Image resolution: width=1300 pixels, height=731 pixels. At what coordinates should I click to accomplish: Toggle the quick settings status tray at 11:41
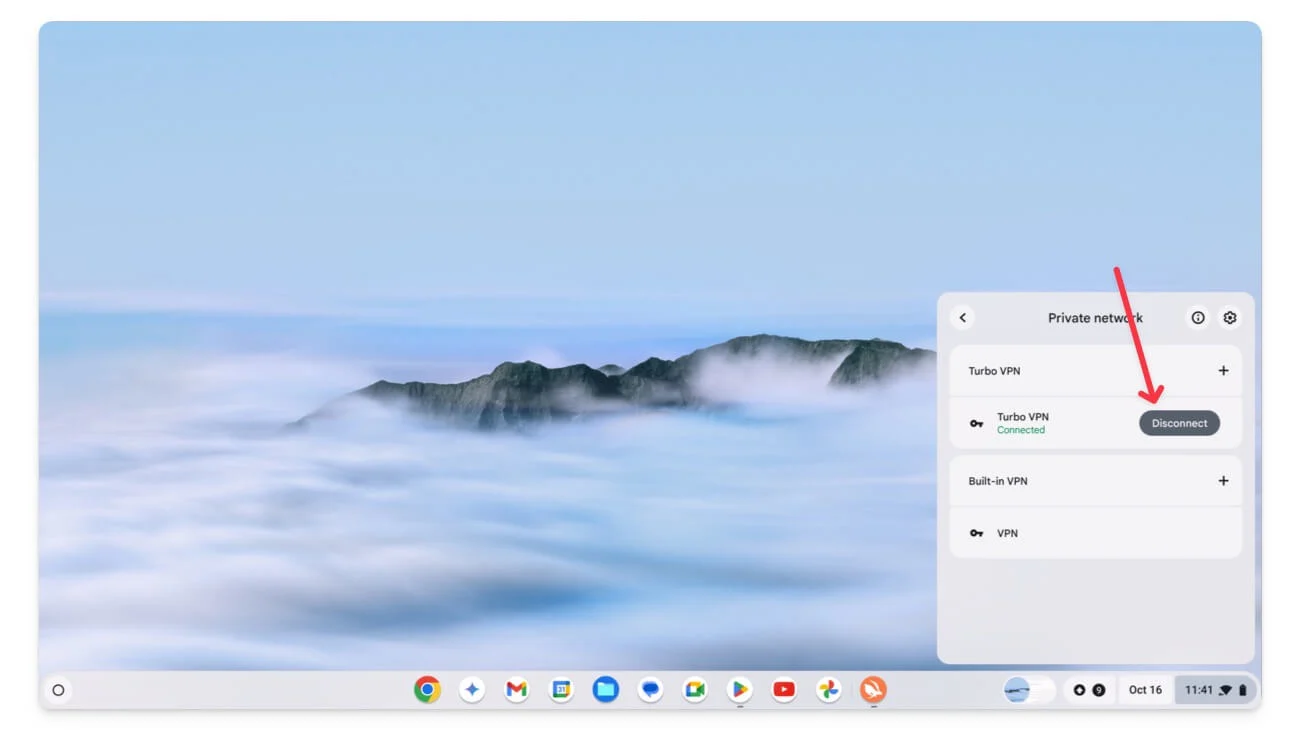point(1215,690)
